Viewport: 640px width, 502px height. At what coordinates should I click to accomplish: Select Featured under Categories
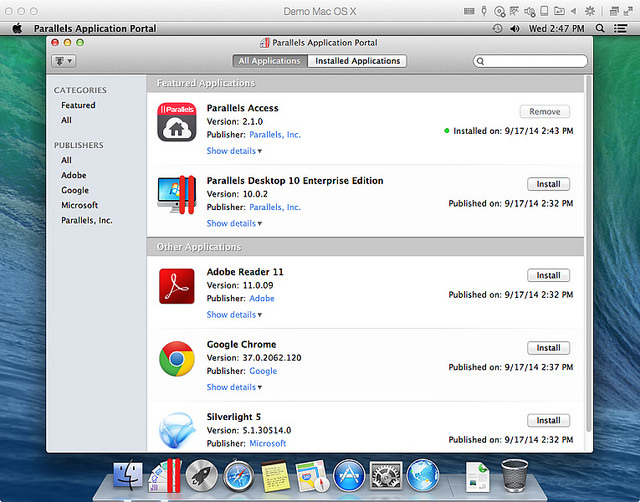tap(78, 105)
